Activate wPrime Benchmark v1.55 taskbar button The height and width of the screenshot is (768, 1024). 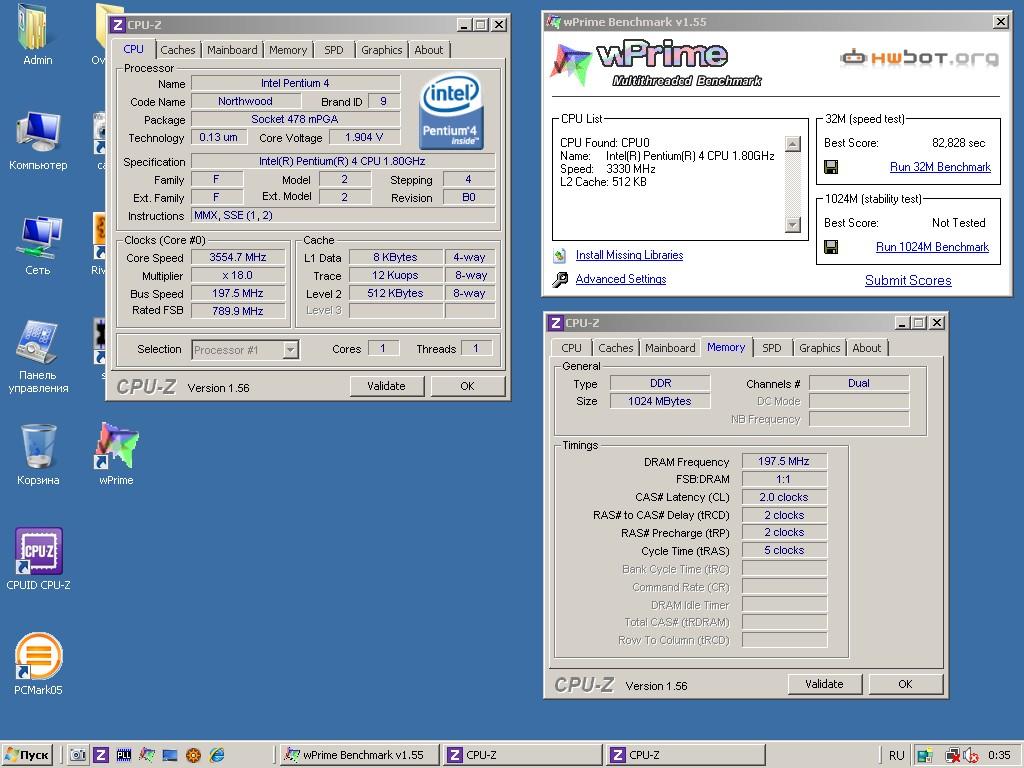(x=359, y=755)
